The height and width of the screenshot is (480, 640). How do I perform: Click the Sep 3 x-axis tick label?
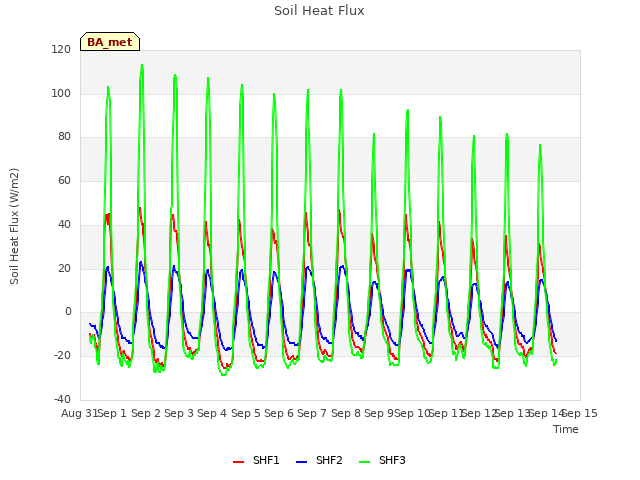(179, 413)
